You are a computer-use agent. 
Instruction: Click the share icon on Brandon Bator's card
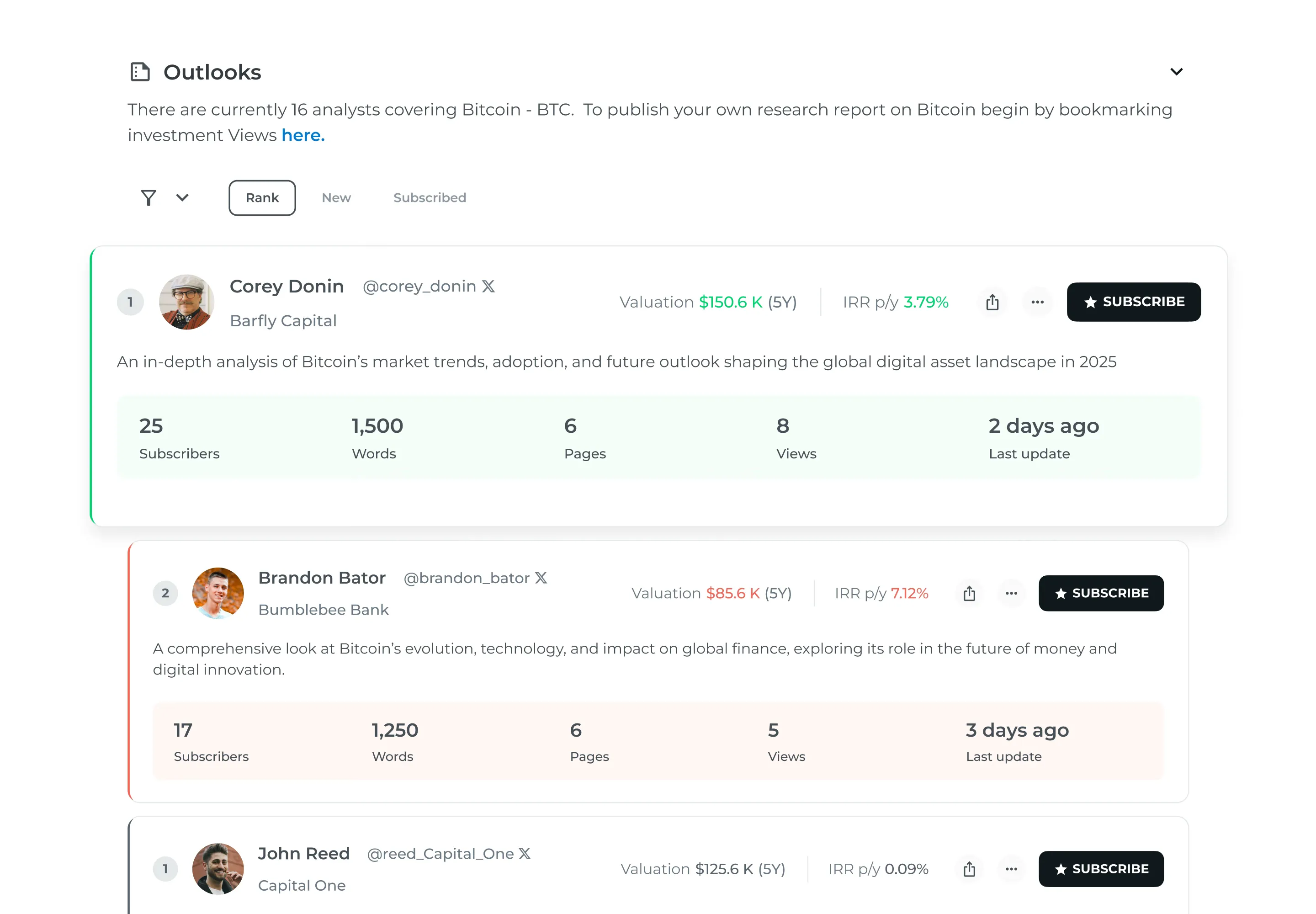click(x=969, y=593)
